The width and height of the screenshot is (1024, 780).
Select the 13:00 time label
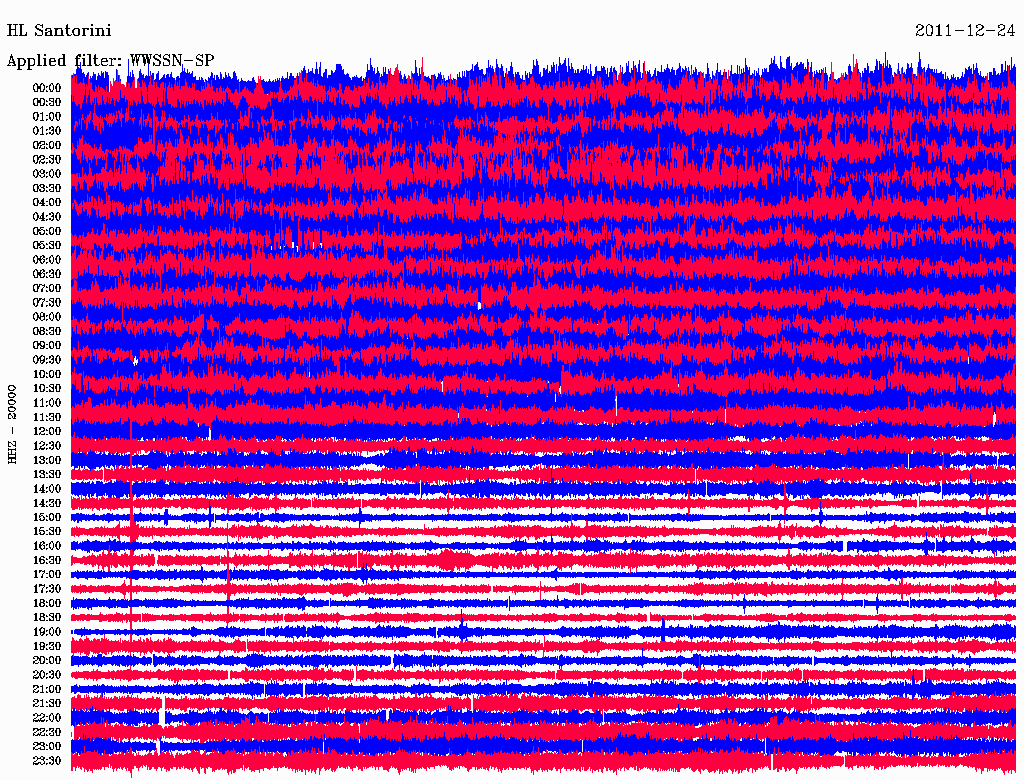[47, 460]
